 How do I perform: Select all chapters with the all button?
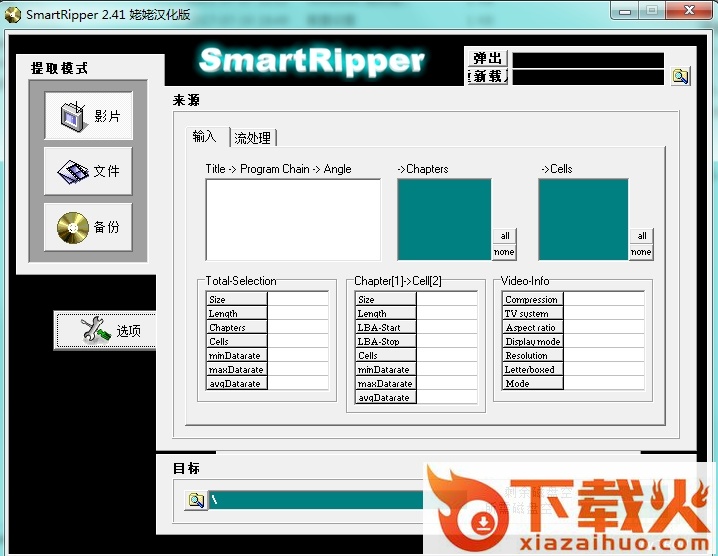[x=505, y=236]
